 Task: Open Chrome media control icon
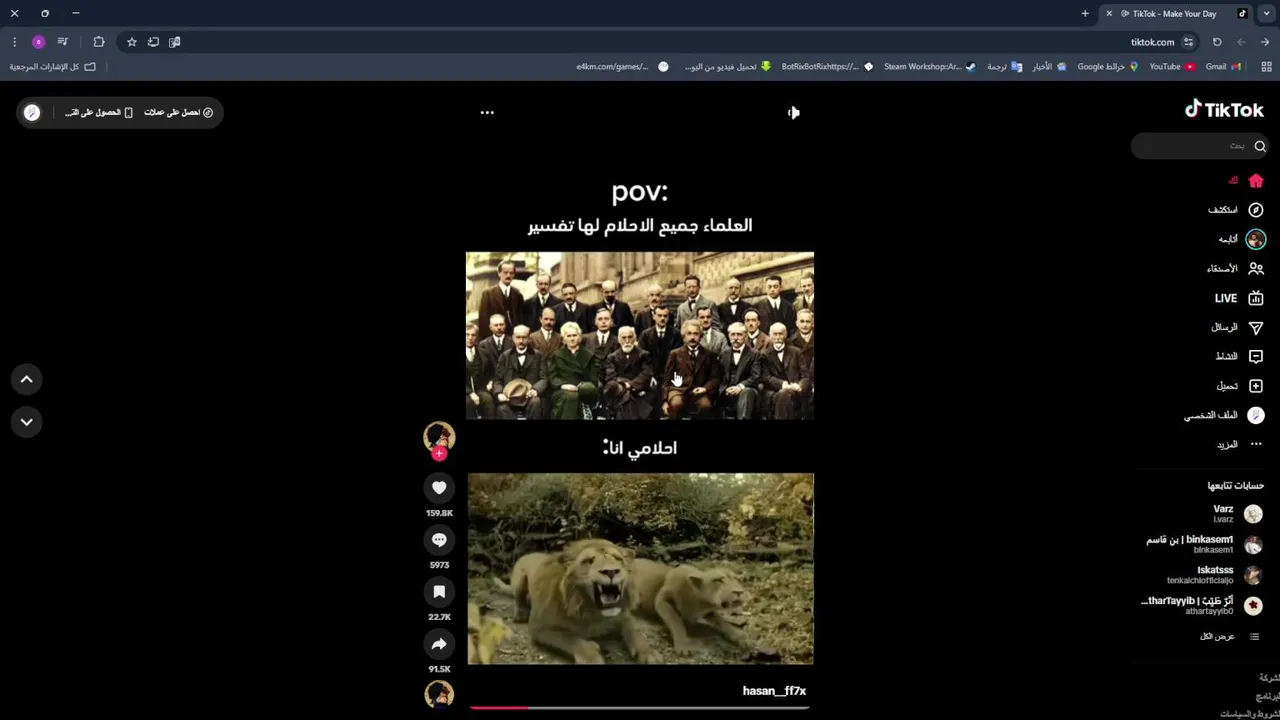tap(63, 42)
